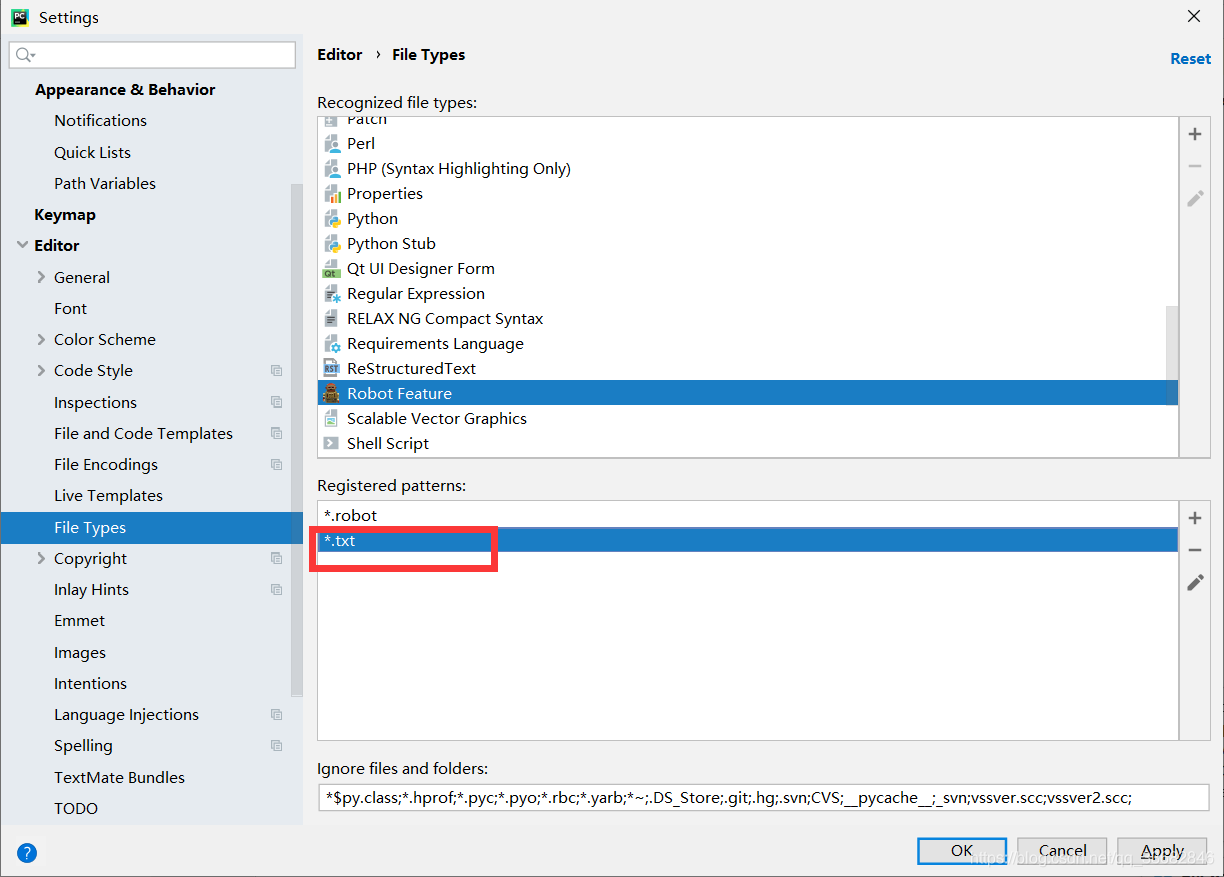Screen dimensions: 1224x877
Task: Click the Ignore files and folders field
Action: (763, 797)
